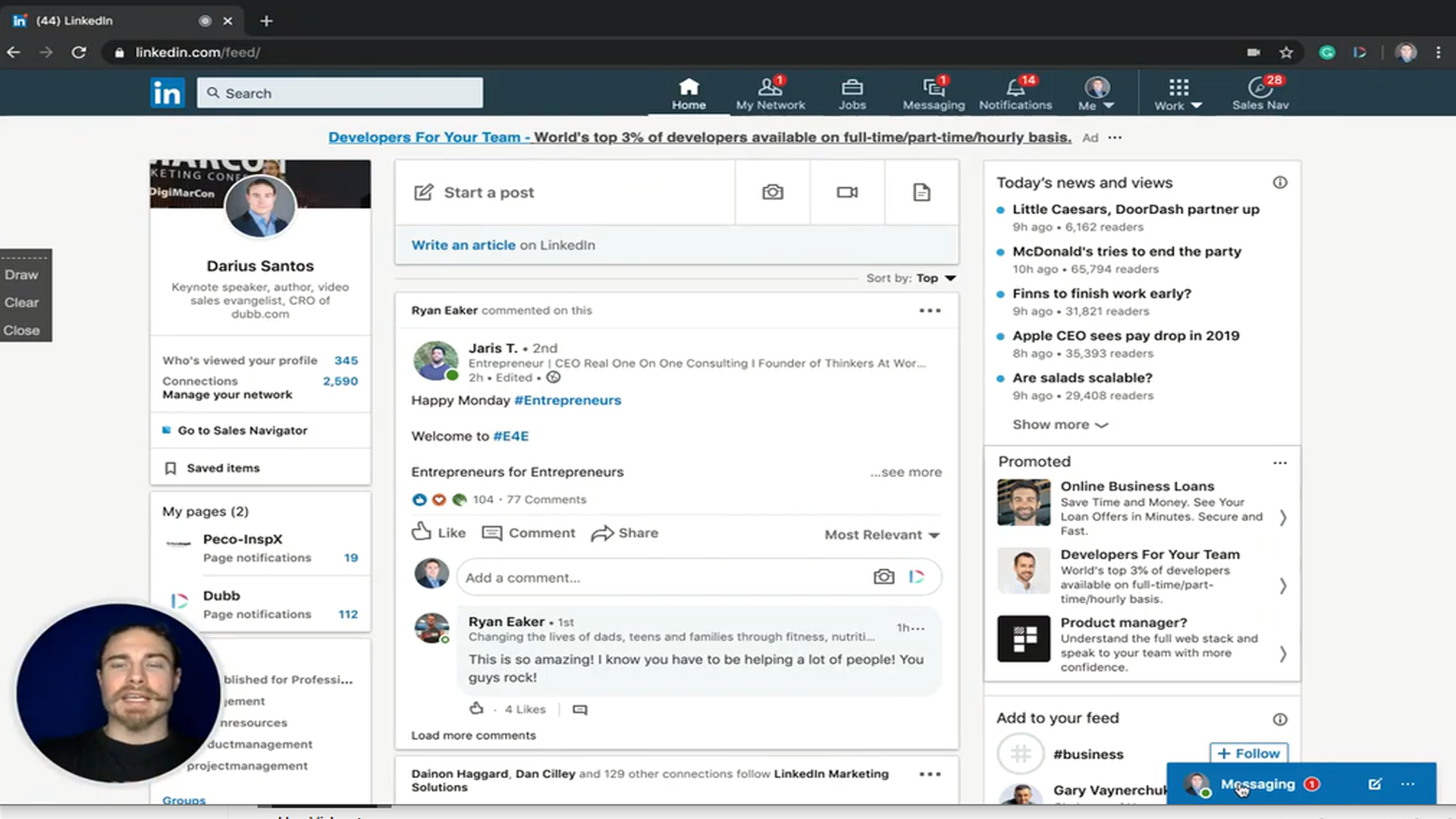
Task: Open Messaging in the top navbar
Action: tap(934, 93)
